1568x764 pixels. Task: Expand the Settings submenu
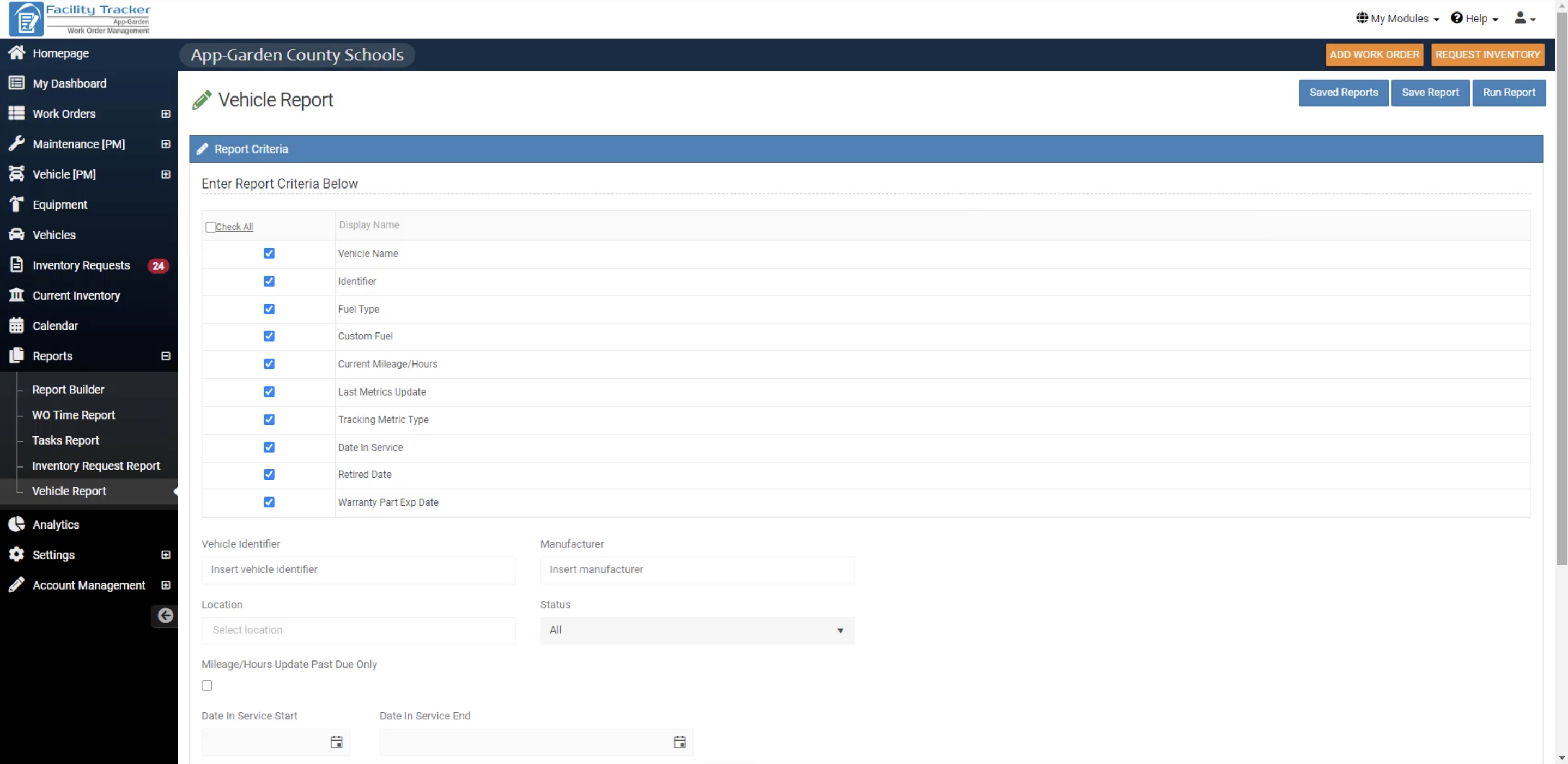click(x=166, y=555)
